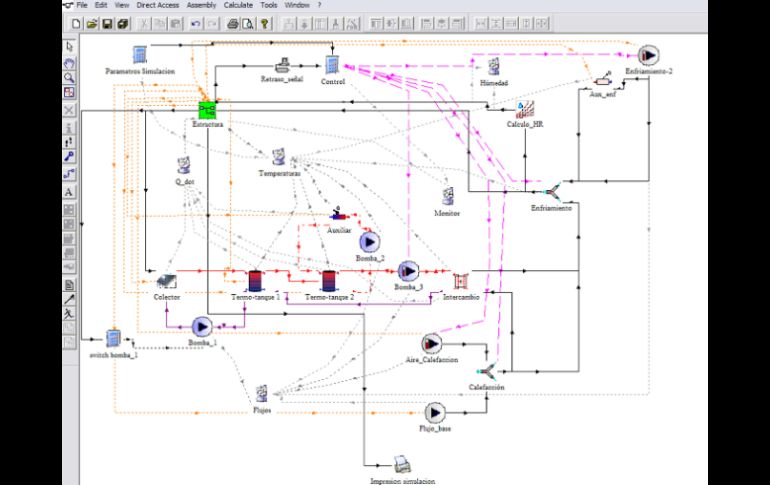Viewport: 770px width, 485px height.
Task: Select the Termo-tanque 1 storage tank component
Action: 255,280
